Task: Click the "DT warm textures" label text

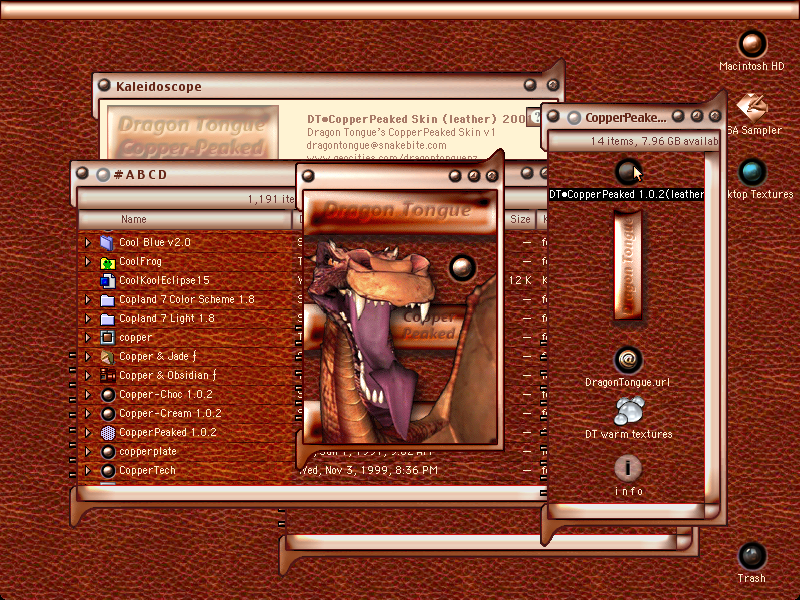Action: [x=629, y=435]
